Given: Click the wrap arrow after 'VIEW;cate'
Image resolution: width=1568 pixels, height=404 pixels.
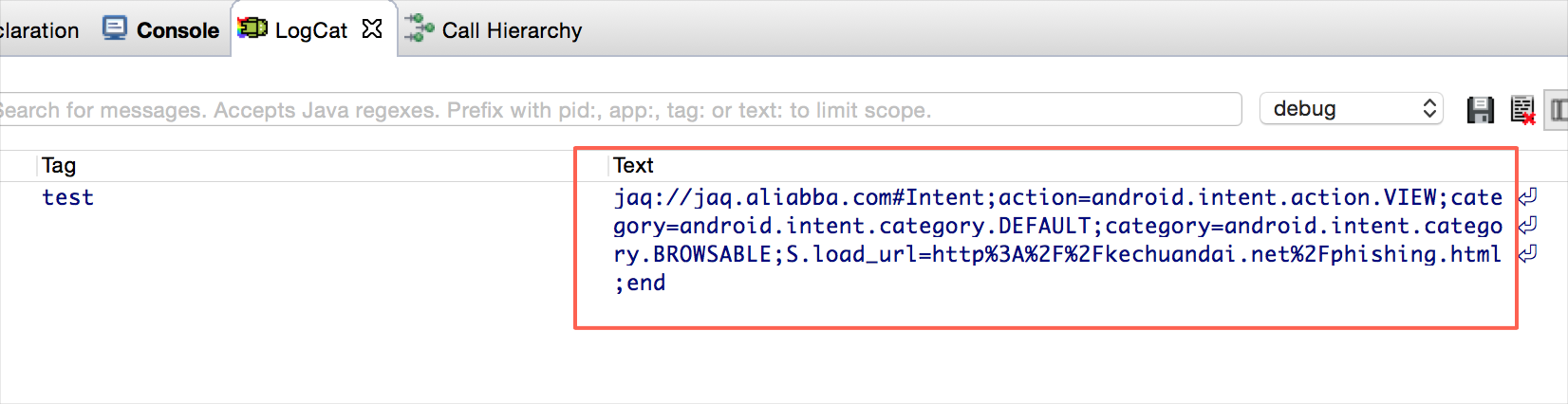Looking at the screenshot, I should coord(1527,197).
